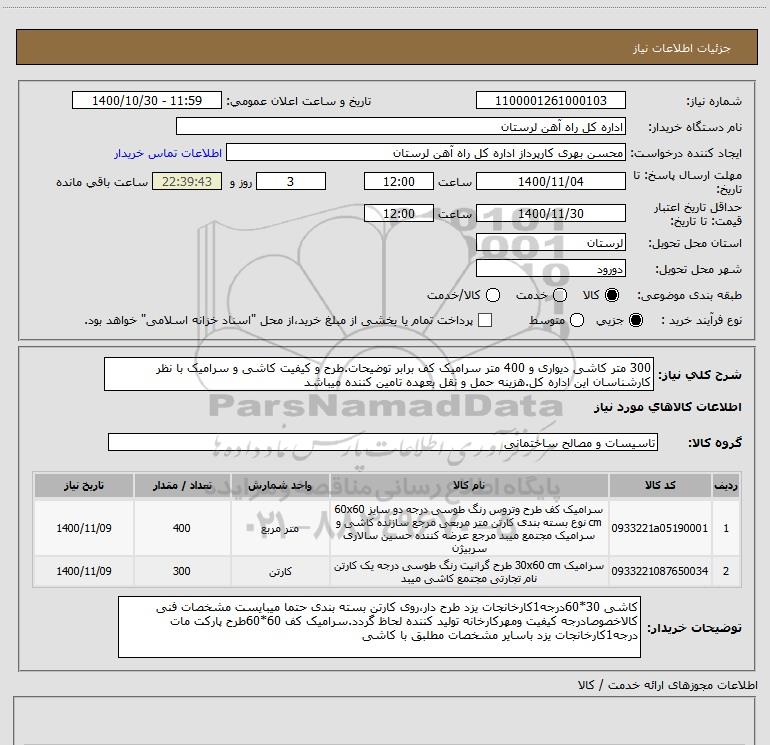Image resolution: width=770 pixels, height=745 pixels.
Task: Click the buyer notes text area
Action: (x=379, y=627)
